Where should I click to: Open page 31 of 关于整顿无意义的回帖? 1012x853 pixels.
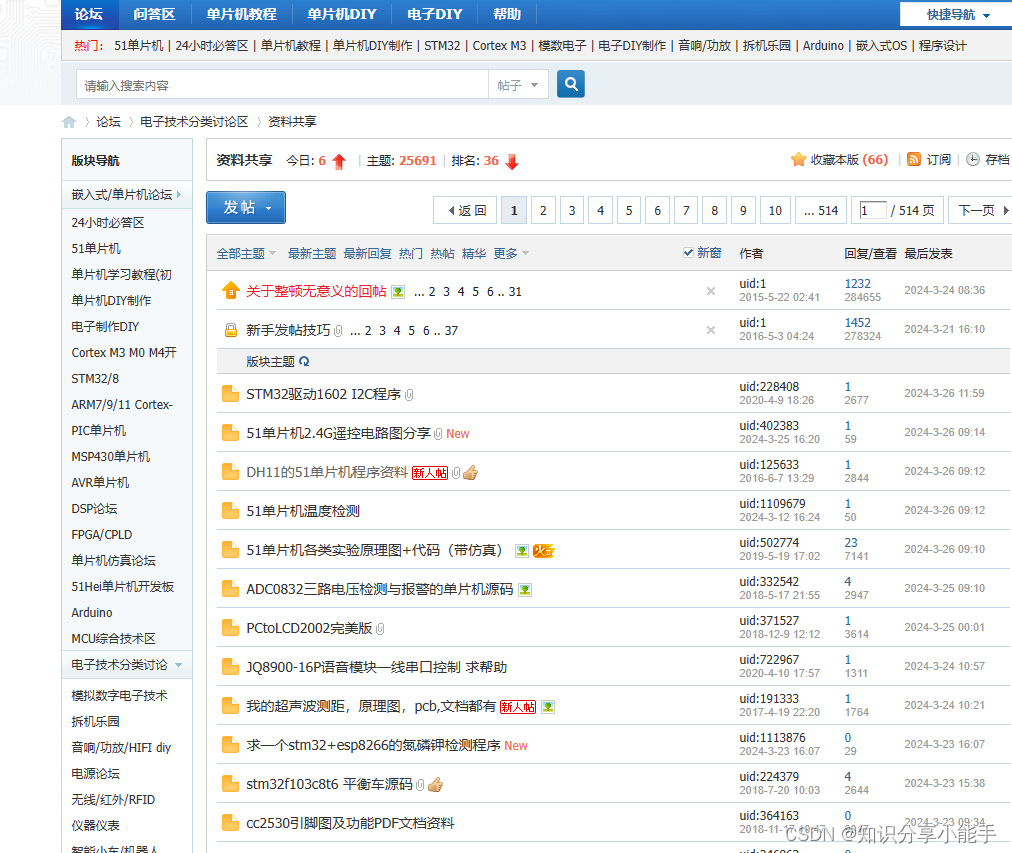515,292
